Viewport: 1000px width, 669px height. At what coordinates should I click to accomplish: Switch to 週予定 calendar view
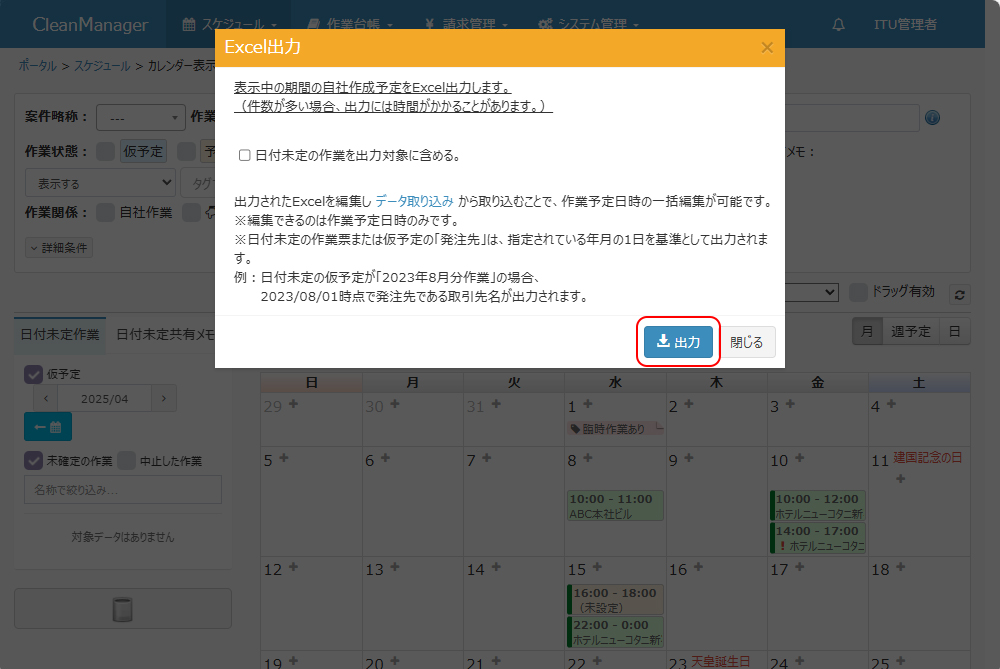click(x=910, y=331)
